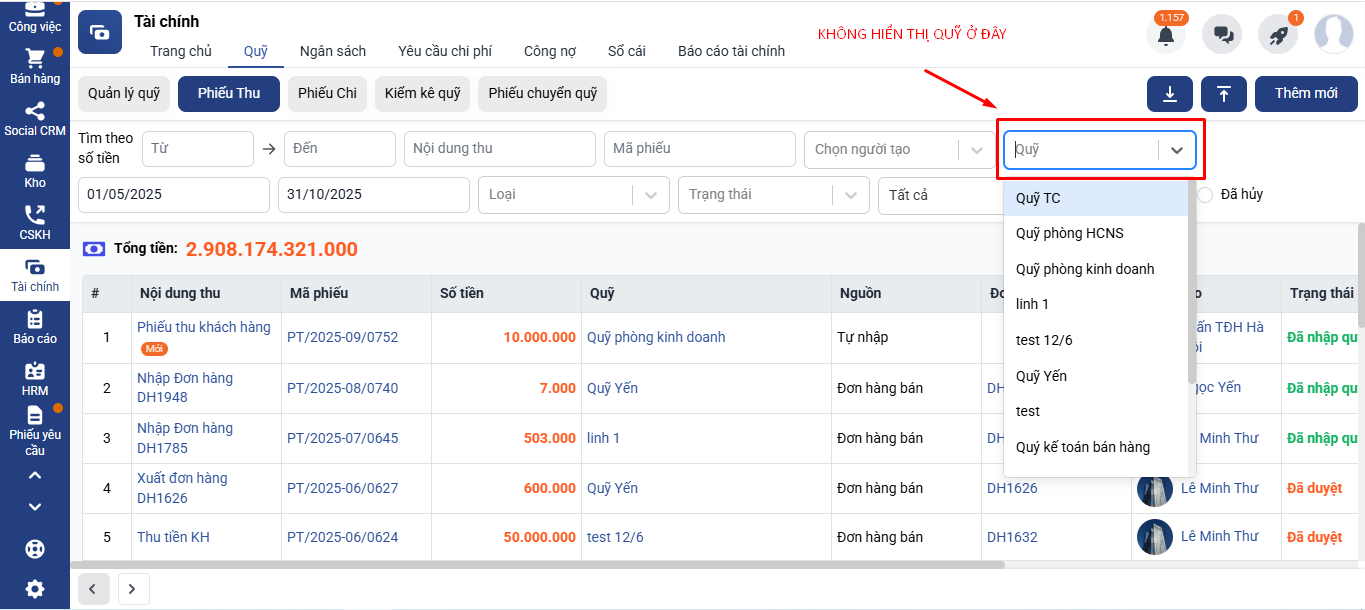
Task: Expand the Loại dropdown filter
Action: [573, 195]
